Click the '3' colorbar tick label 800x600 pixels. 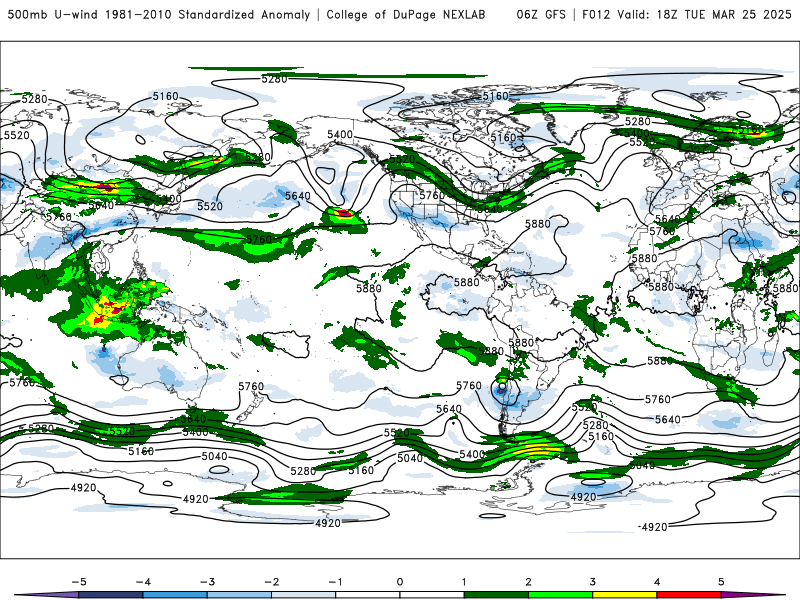click(x=592, y=582)
